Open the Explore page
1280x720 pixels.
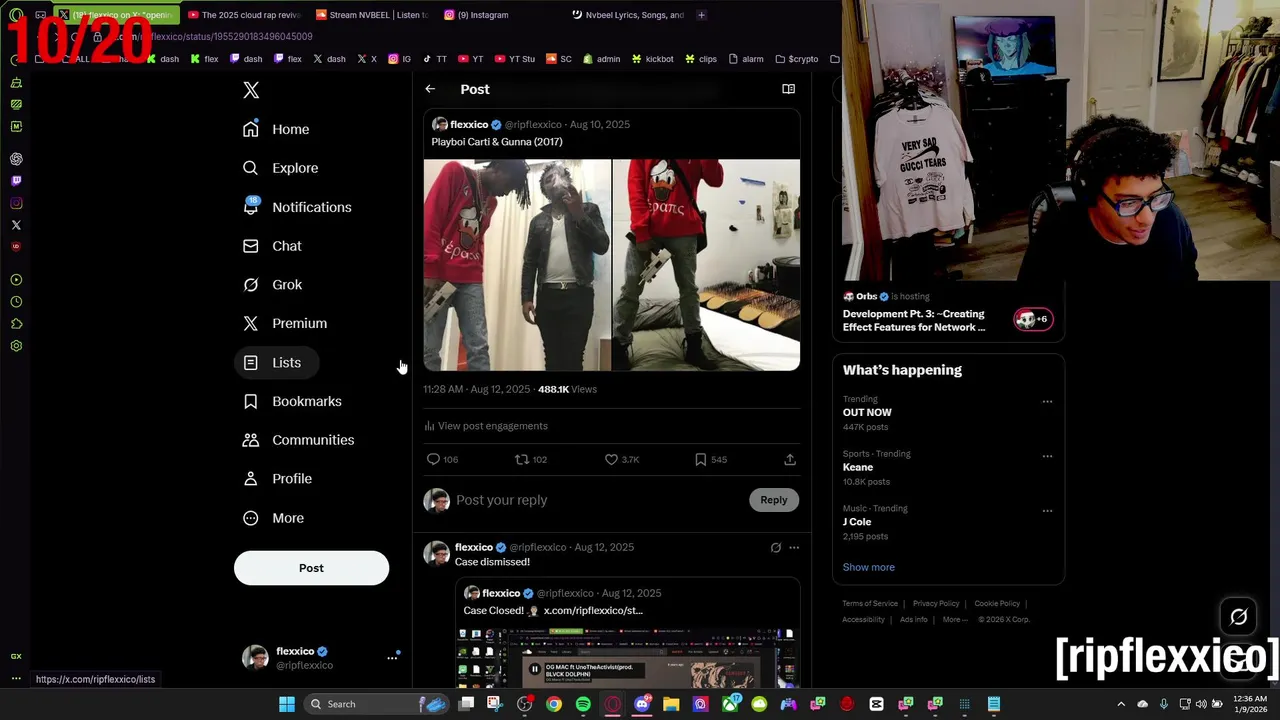(281, 168)
